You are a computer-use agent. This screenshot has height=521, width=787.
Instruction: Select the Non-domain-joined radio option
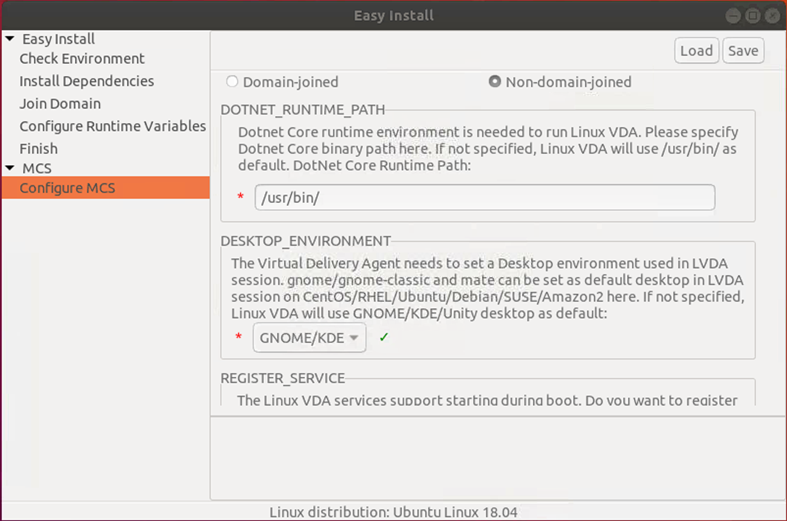[495, 82]
